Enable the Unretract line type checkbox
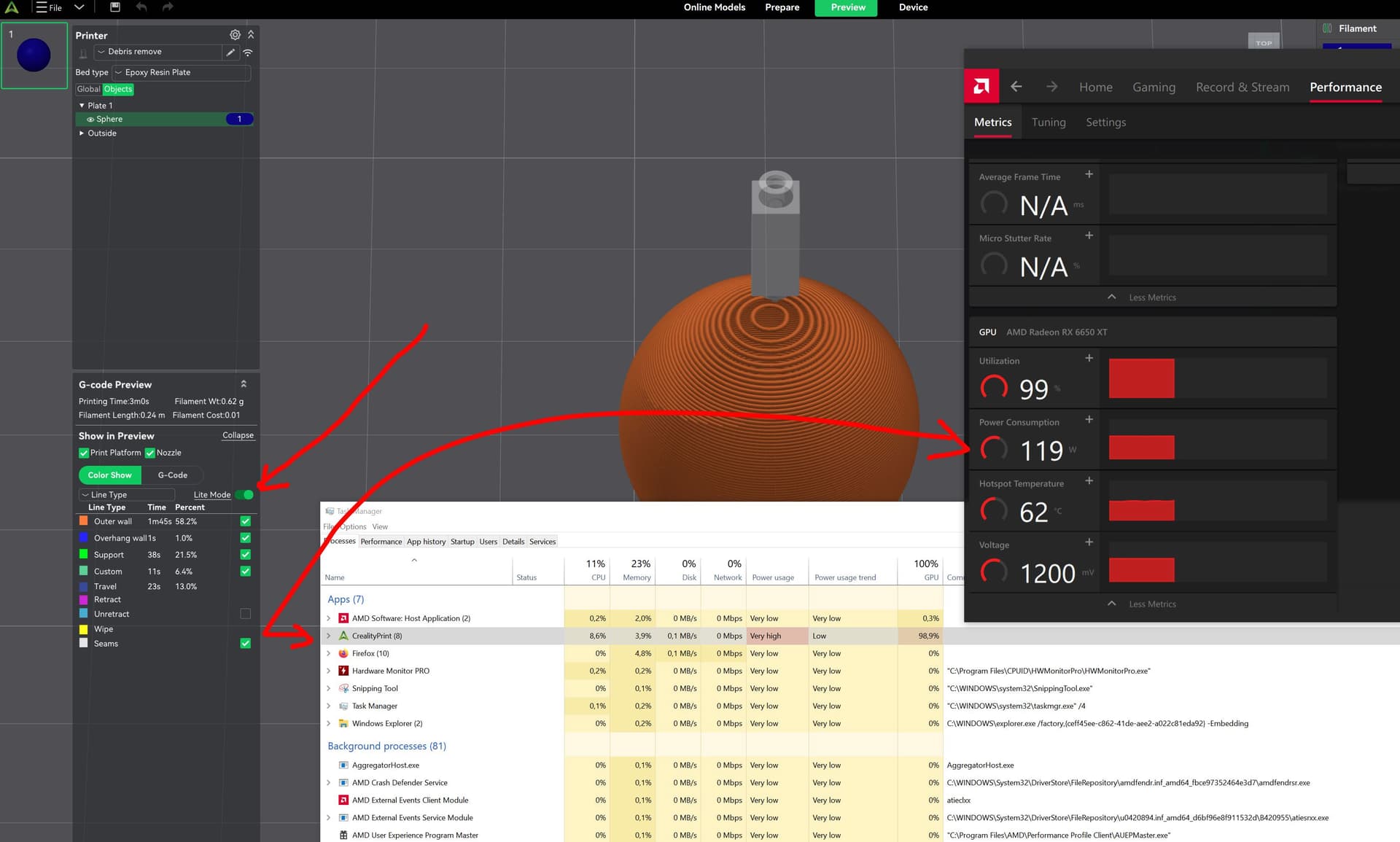Viewport: 1400px width, 842px height. [x=245, y=614]
